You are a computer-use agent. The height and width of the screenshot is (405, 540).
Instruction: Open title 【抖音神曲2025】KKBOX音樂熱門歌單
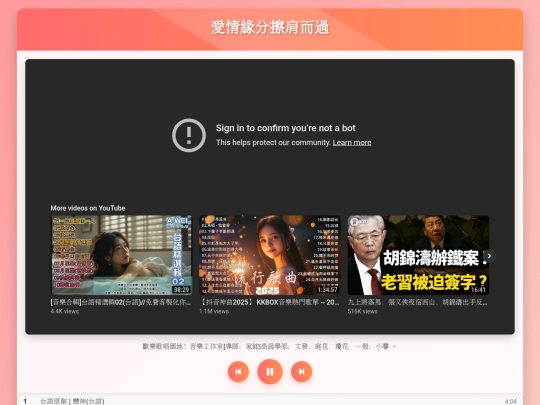tap(269, 302)
